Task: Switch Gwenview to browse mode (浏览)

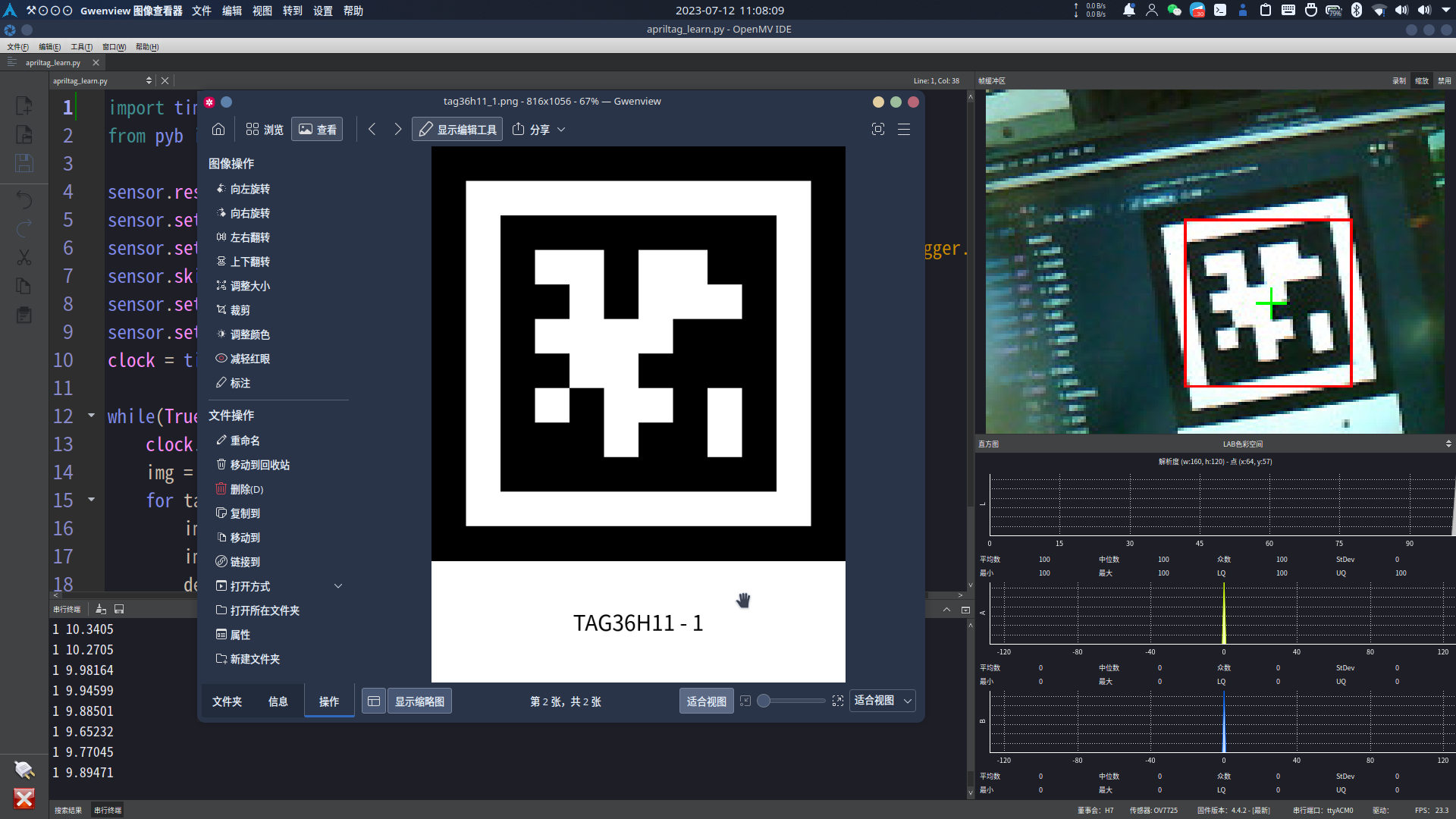Action: click(265, 129)
